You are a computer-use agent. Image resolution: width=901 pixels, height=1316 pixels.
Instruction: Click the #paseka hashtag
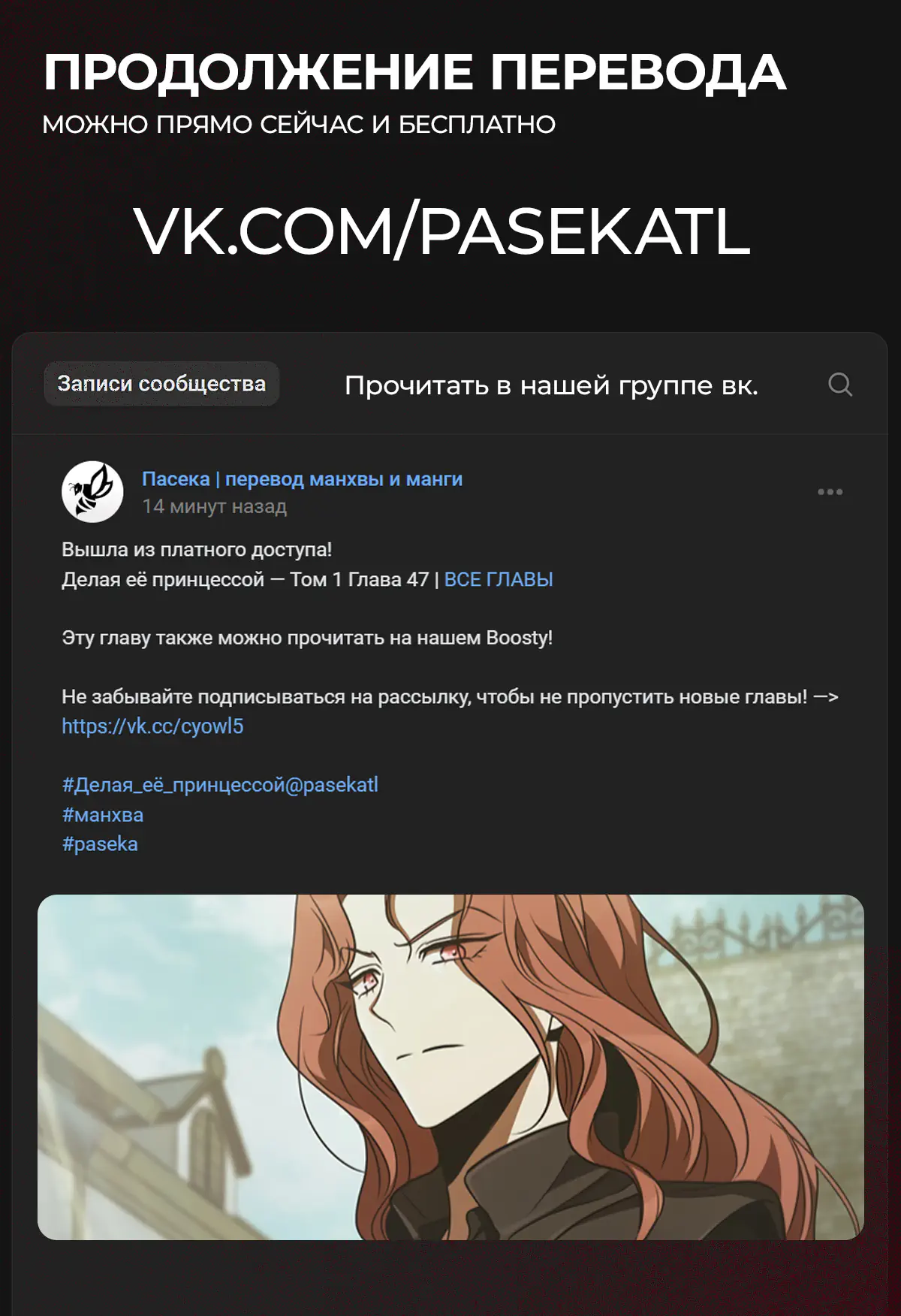click(x=100, y=844)
